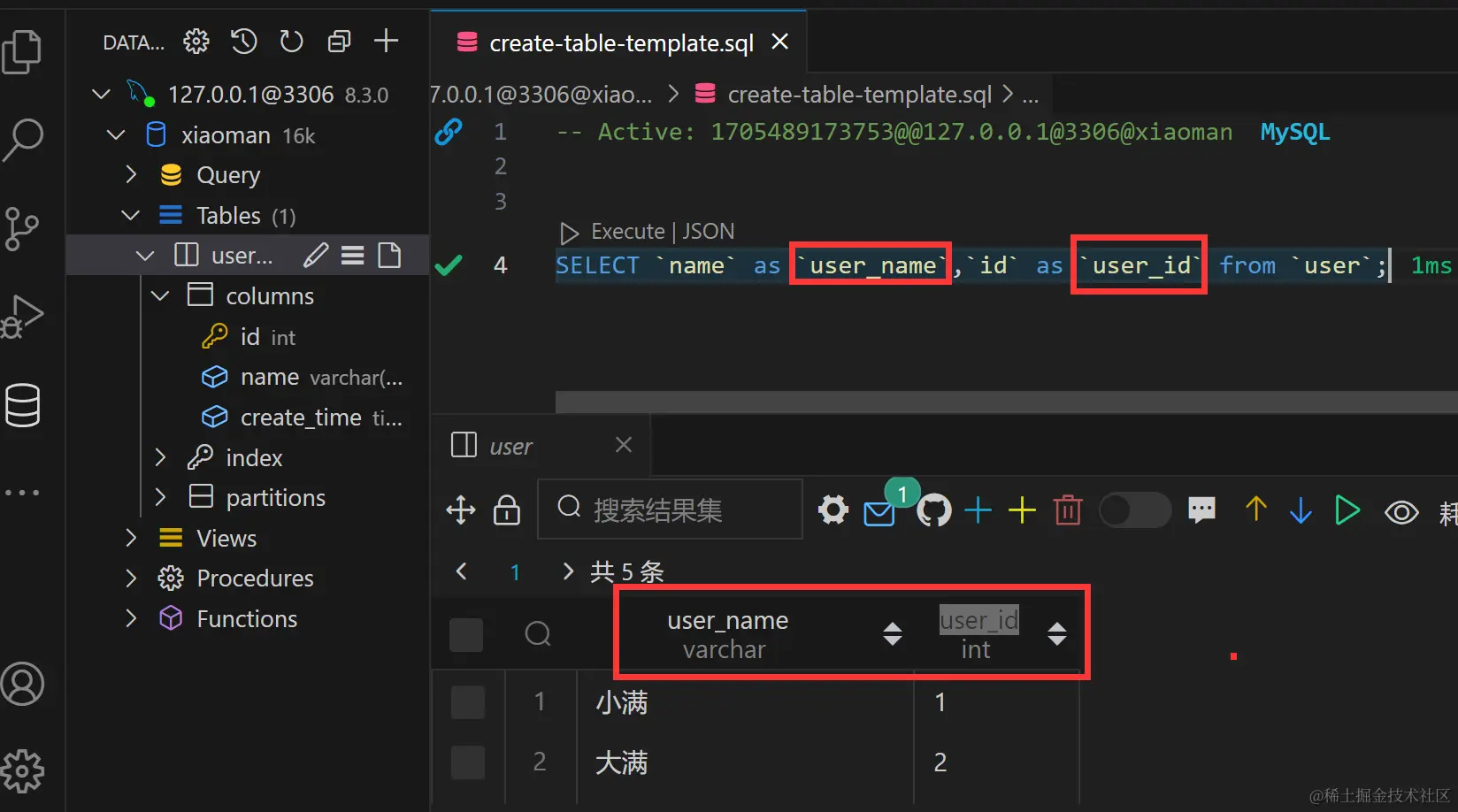This screenshot has height=812, width=1458.
Task: Check the checkbox for row 大满
Action: point(468,762)
